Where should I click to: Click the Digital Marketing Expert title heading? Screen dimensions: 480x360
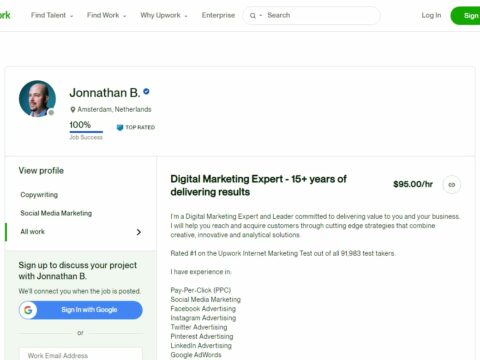point(258,185)
